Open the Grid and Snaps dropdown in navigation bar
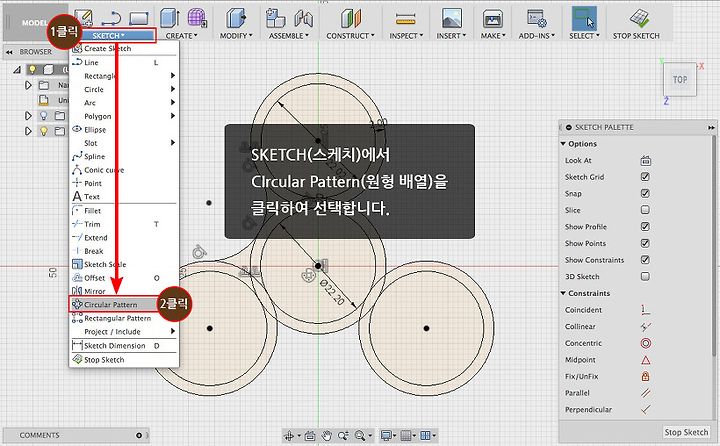Viewport: 720px width, 446px height. (408, 435)
